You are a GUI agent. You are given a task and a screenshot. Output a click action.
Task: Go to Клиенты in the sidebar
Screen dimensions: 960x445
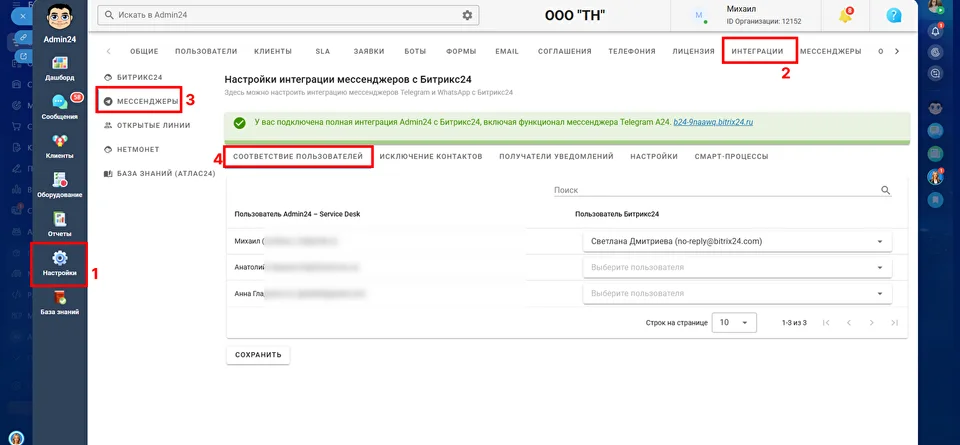click(x=59, y=146)
